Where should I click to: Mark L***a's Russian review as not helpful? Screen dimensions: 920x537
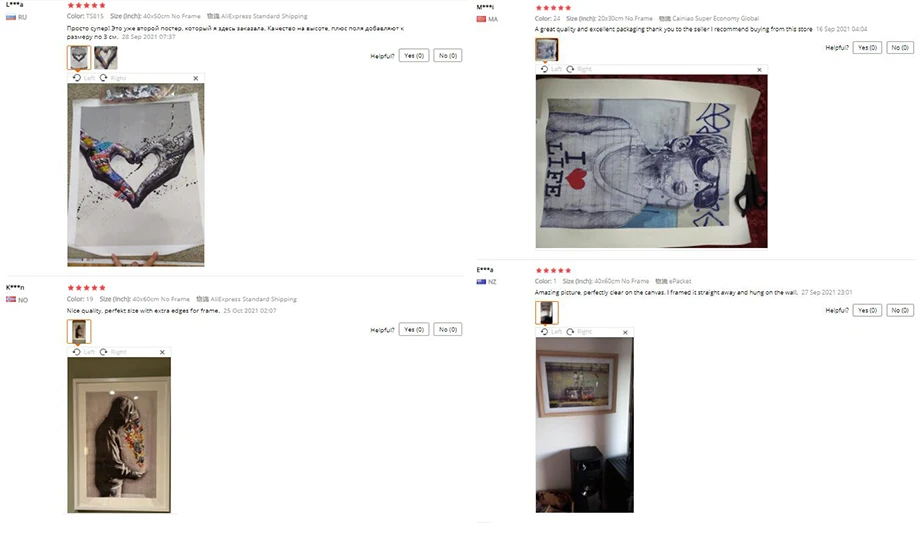[x=448, y=56]
